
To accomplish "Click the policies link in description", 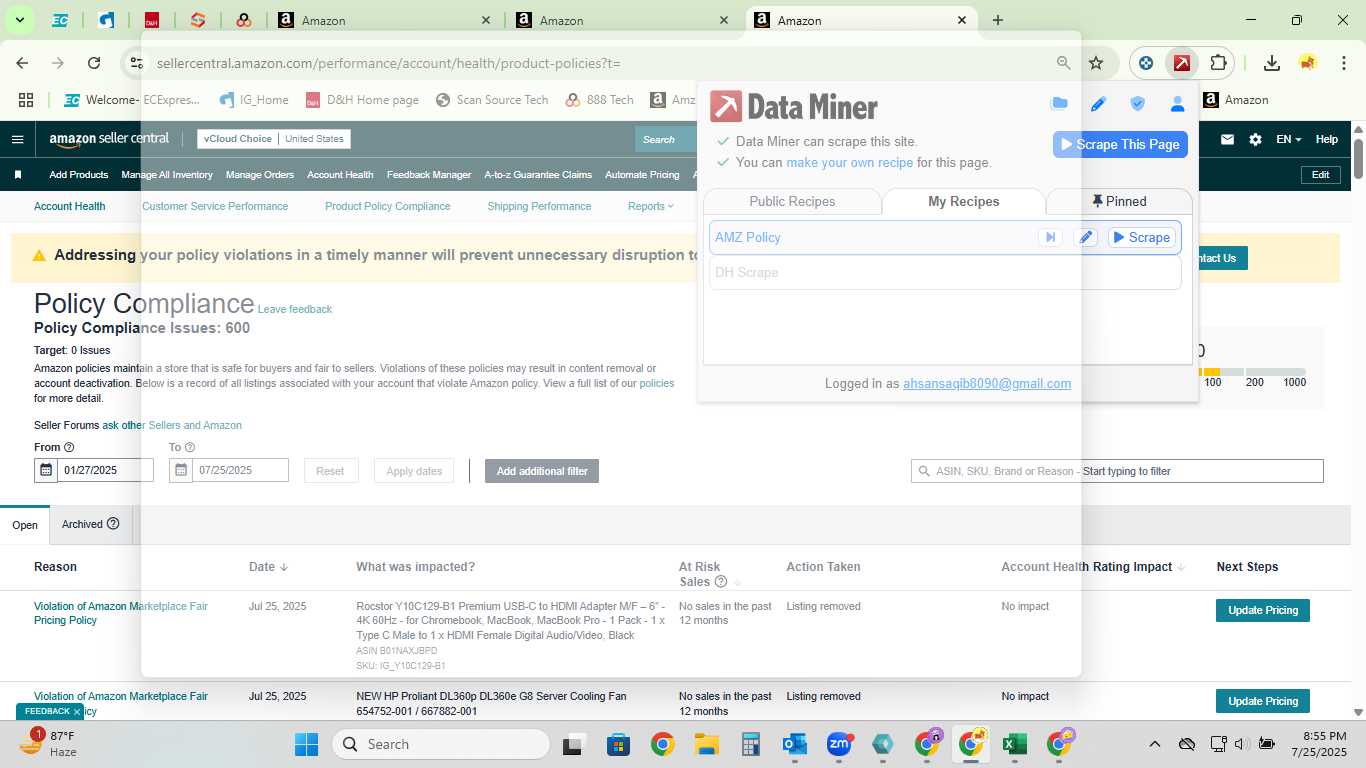I will click(x=657, y=383).
